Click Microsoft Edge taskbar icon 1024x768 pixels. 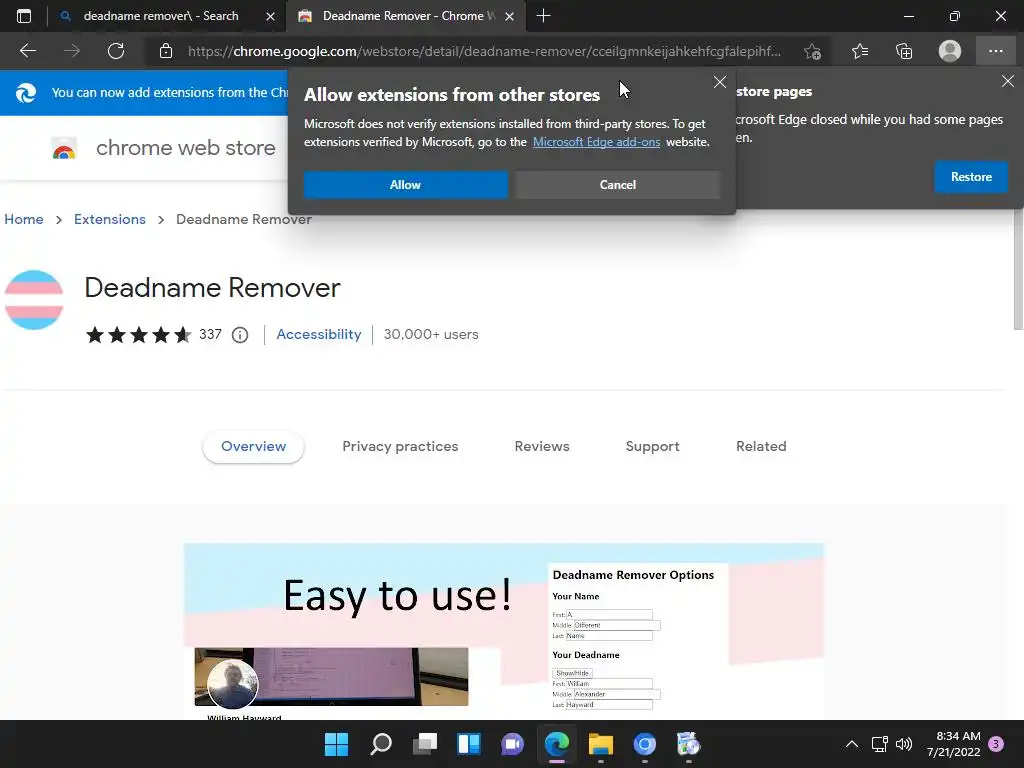(557, 744)
